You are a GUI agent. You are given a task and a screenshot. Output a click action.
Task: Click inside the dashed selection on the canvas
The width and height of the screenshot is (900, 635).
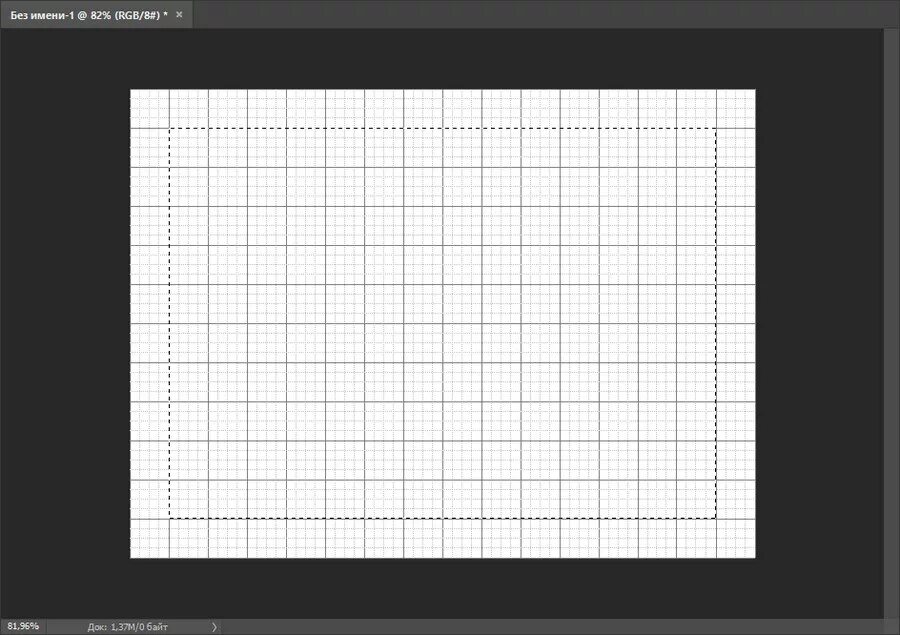click(x=443, y=323)
